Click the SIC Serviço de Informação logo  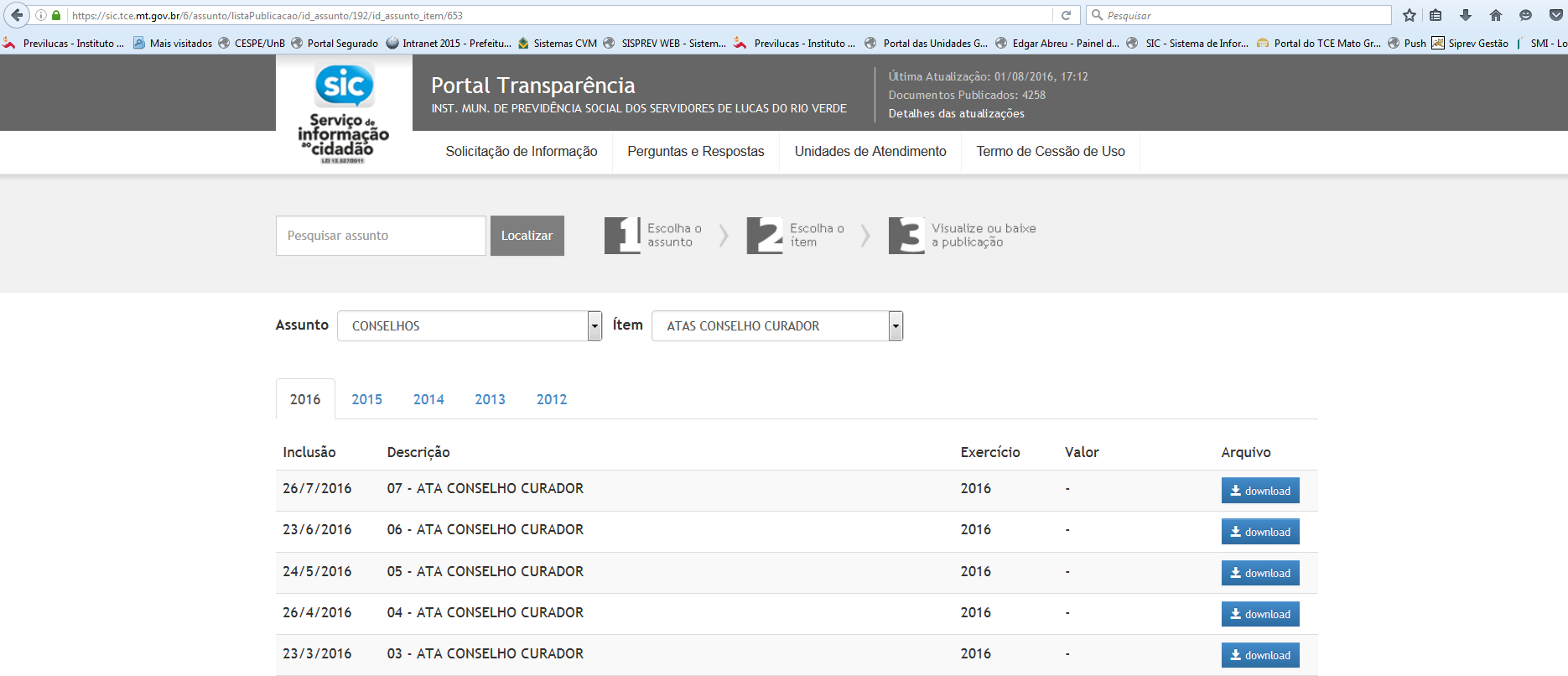click(x=344, y=112)
